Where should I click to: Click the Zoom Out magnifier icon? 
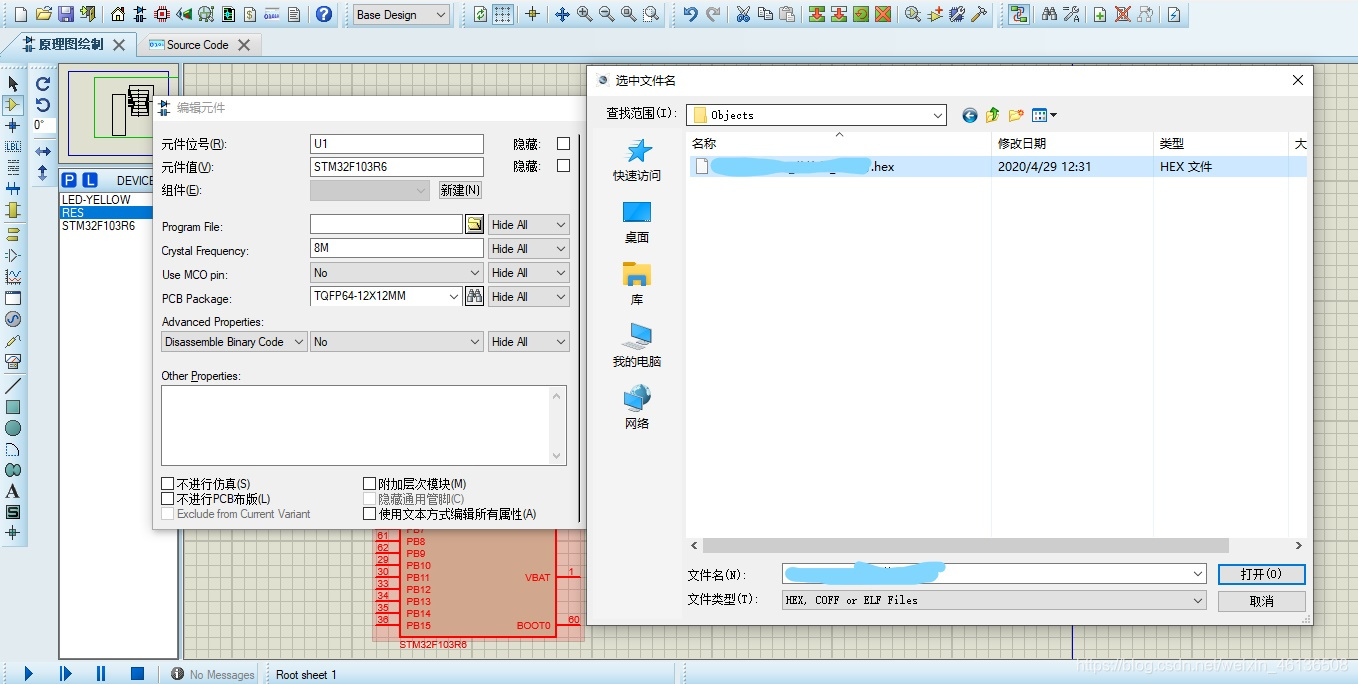[x=606, y=14]
